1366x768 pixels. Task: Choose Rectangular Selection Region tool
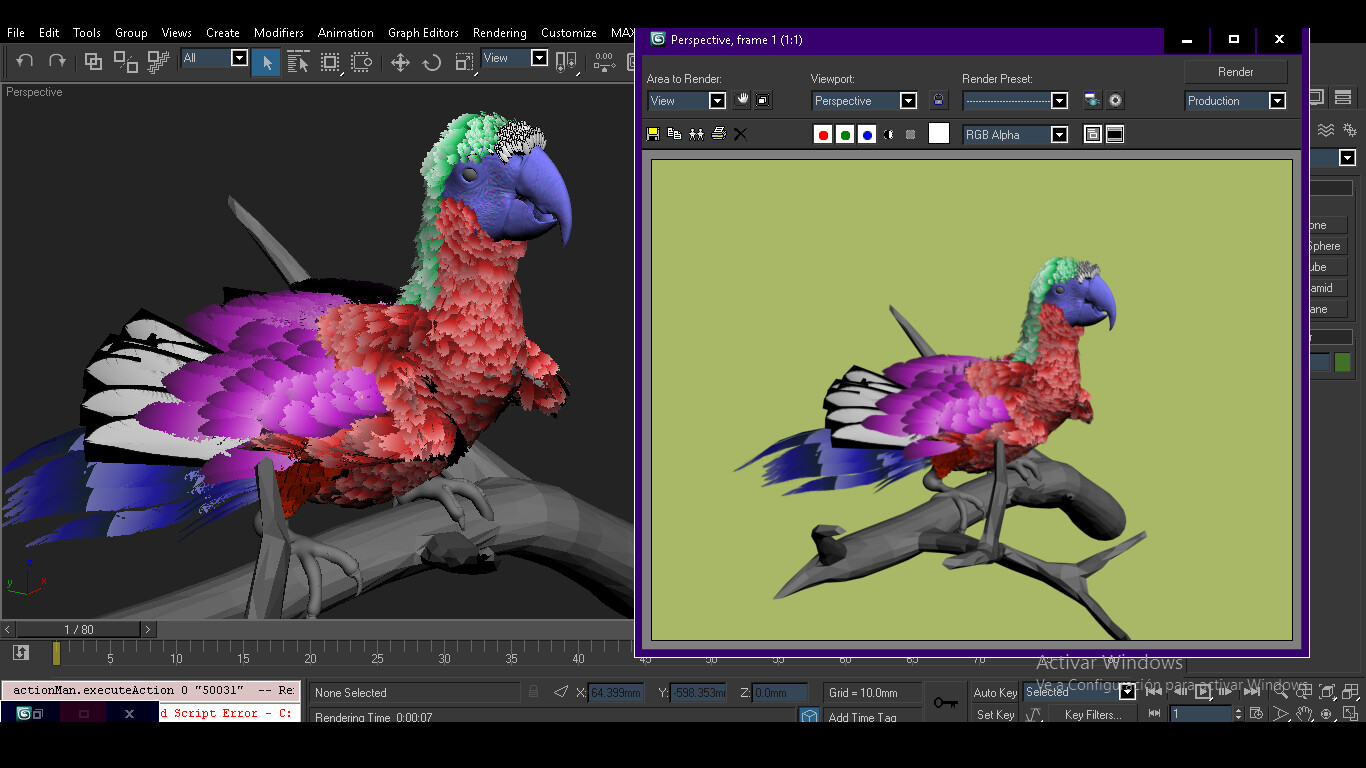click(330, 62)
